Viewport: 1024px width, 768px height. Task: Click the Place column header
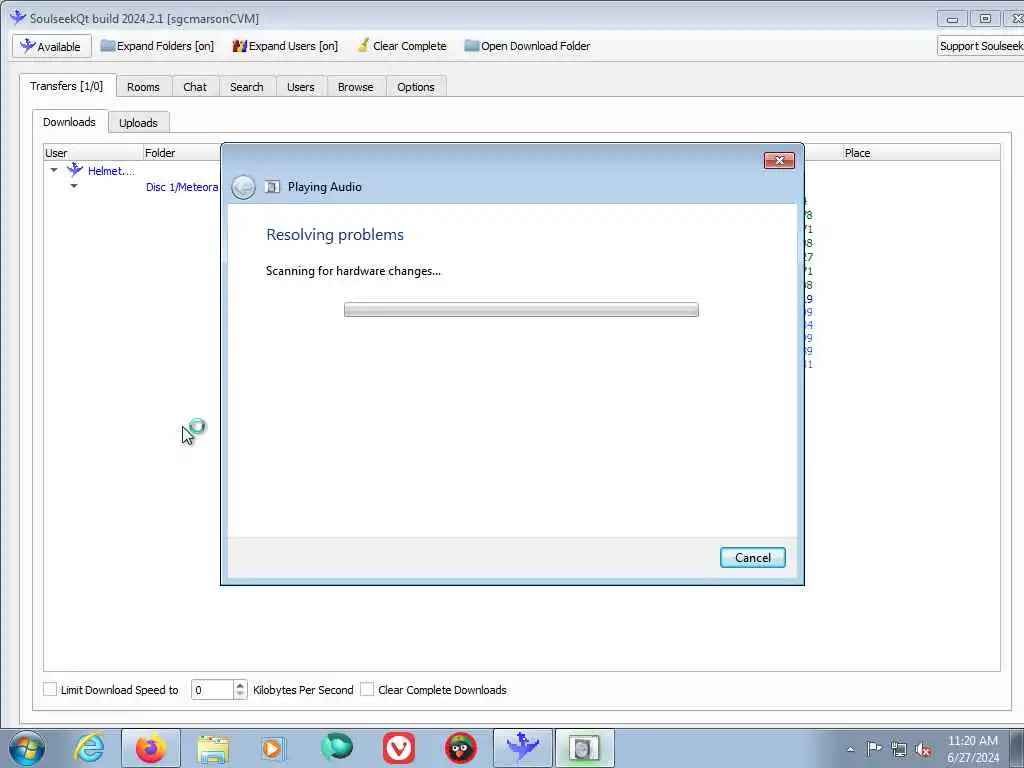pyautogui.click(x=921, y=153)
